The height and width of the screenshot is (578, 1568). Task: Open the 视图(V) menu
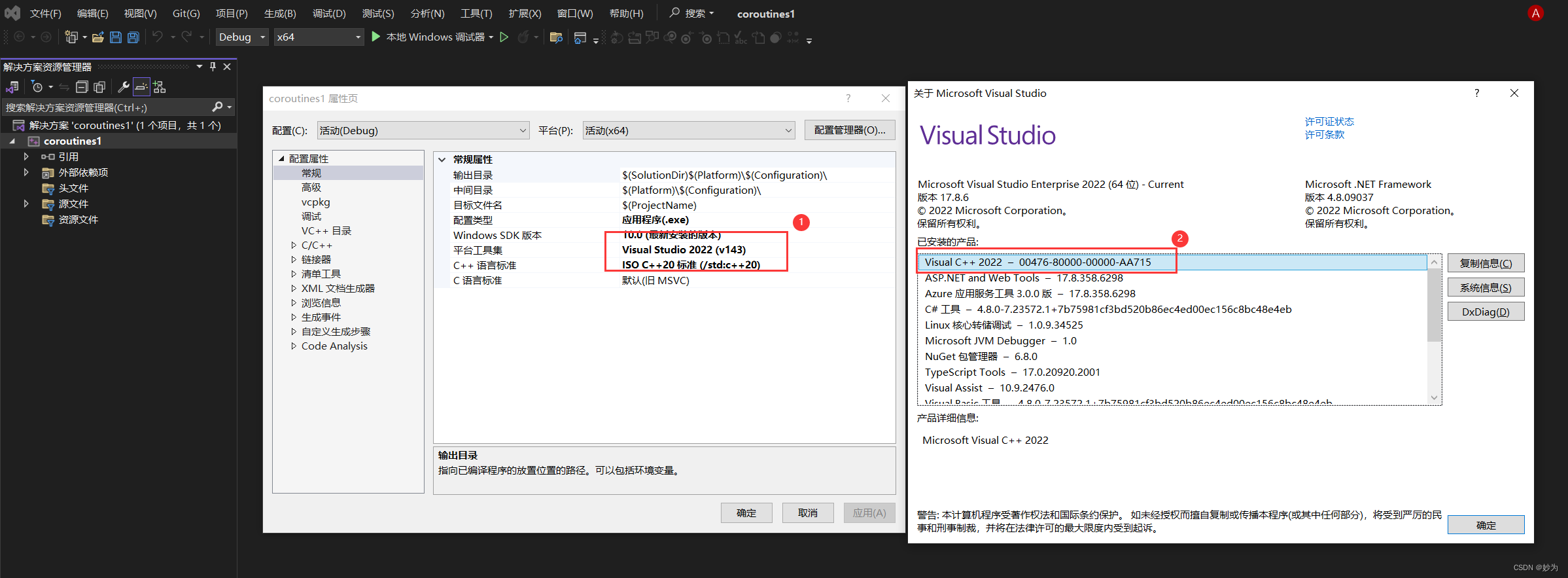pos(141,13)
